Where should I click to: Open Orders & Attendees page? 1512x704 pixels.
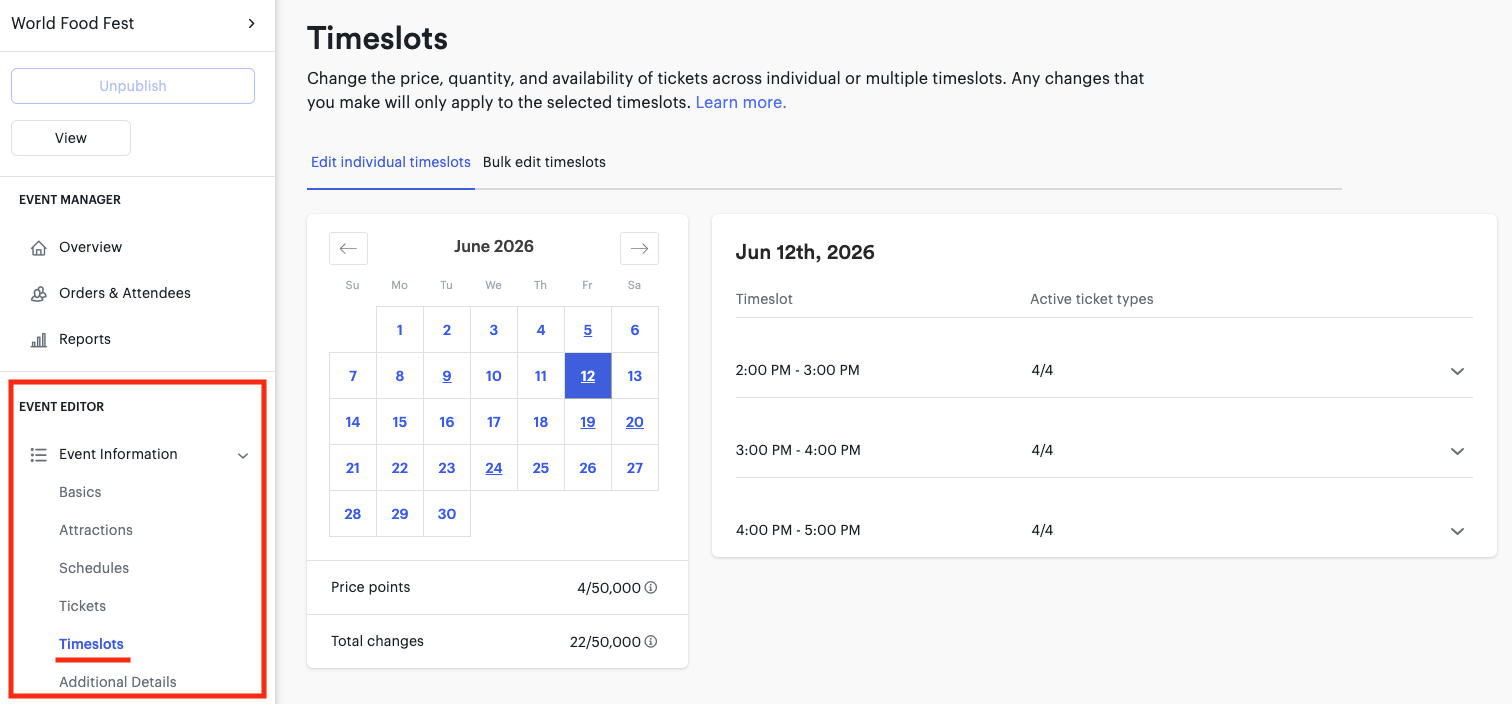pos(125,293)
